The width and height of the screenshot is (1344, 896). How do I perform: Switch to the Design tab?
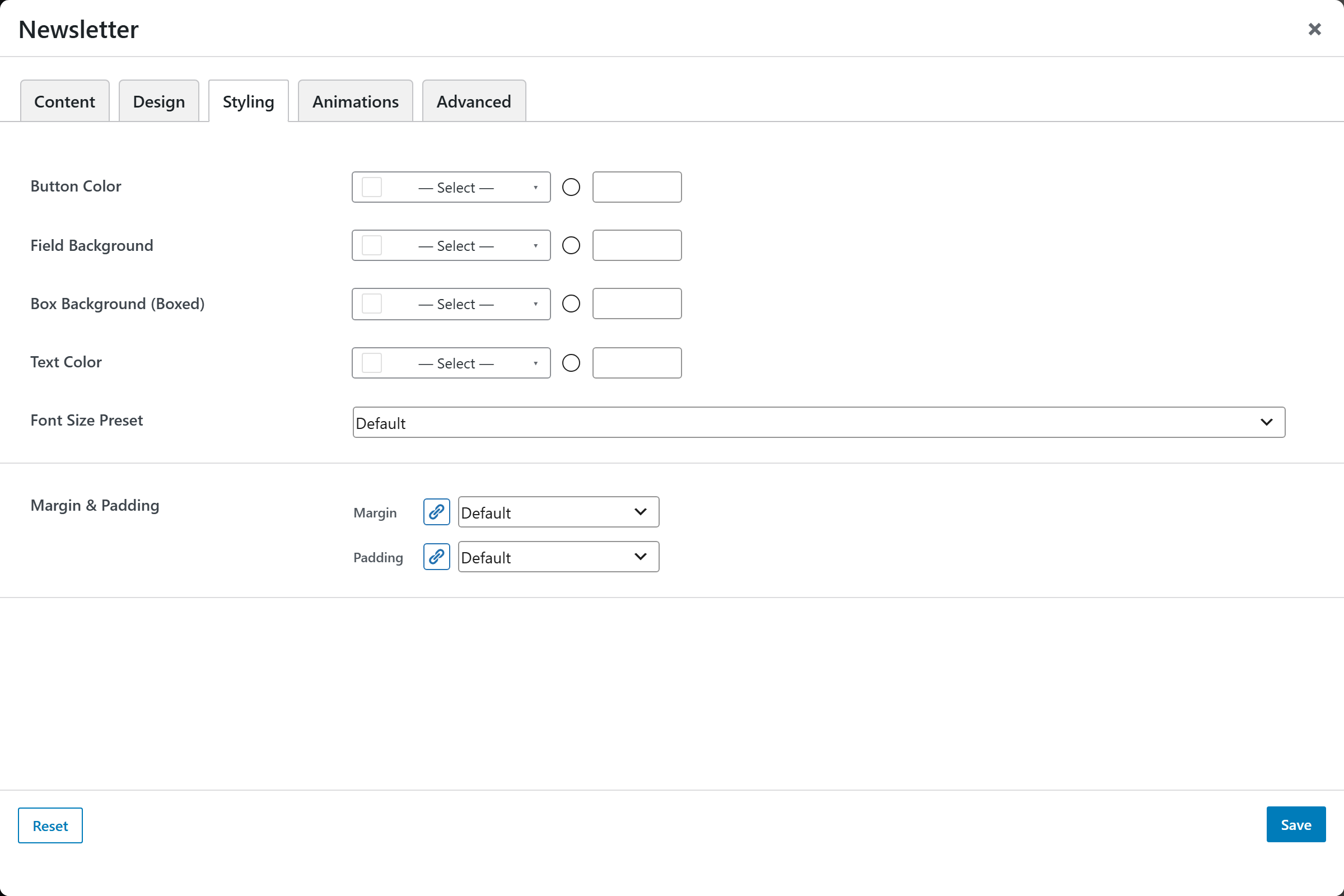click(159, 101)
